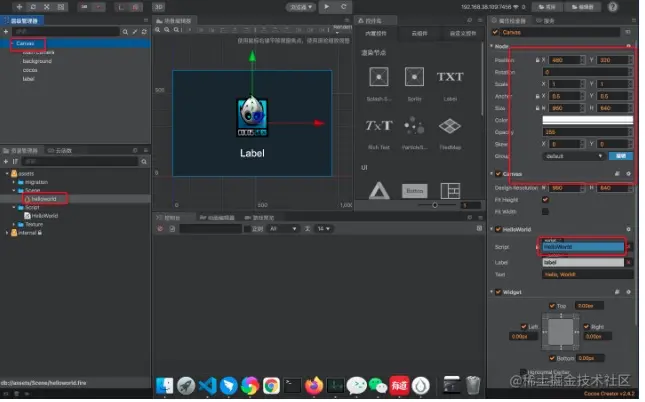Pick the Splash Sprite node from library
The image size is (645, 402).
(379, 77)
